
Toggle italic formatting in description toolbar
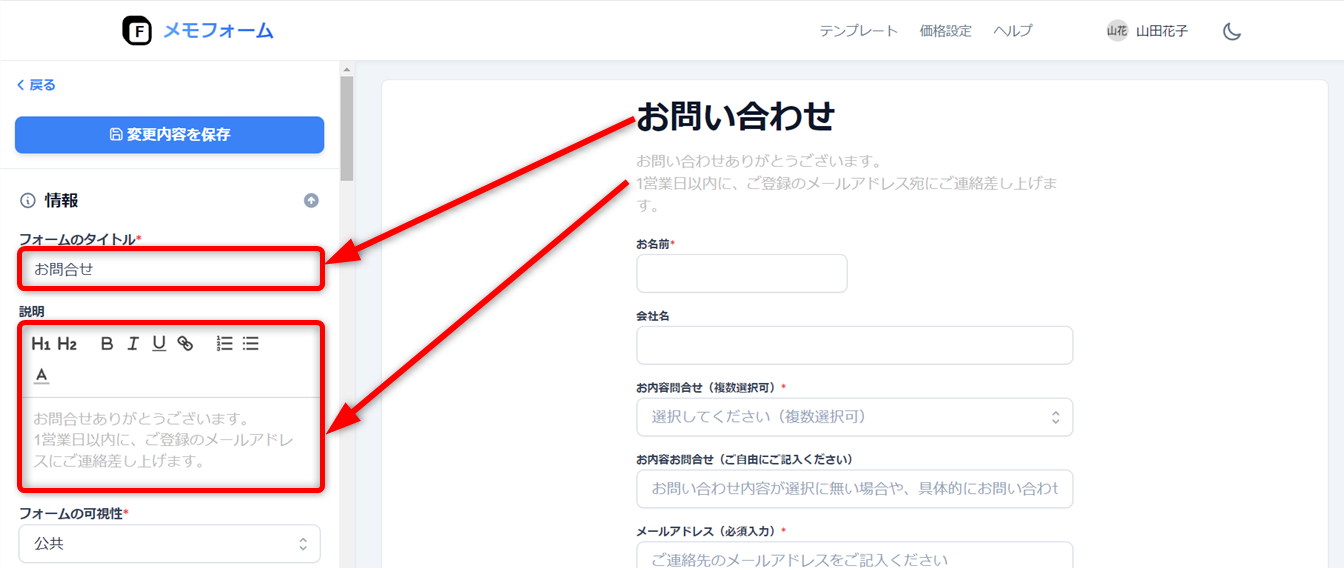tap(133, 344)
